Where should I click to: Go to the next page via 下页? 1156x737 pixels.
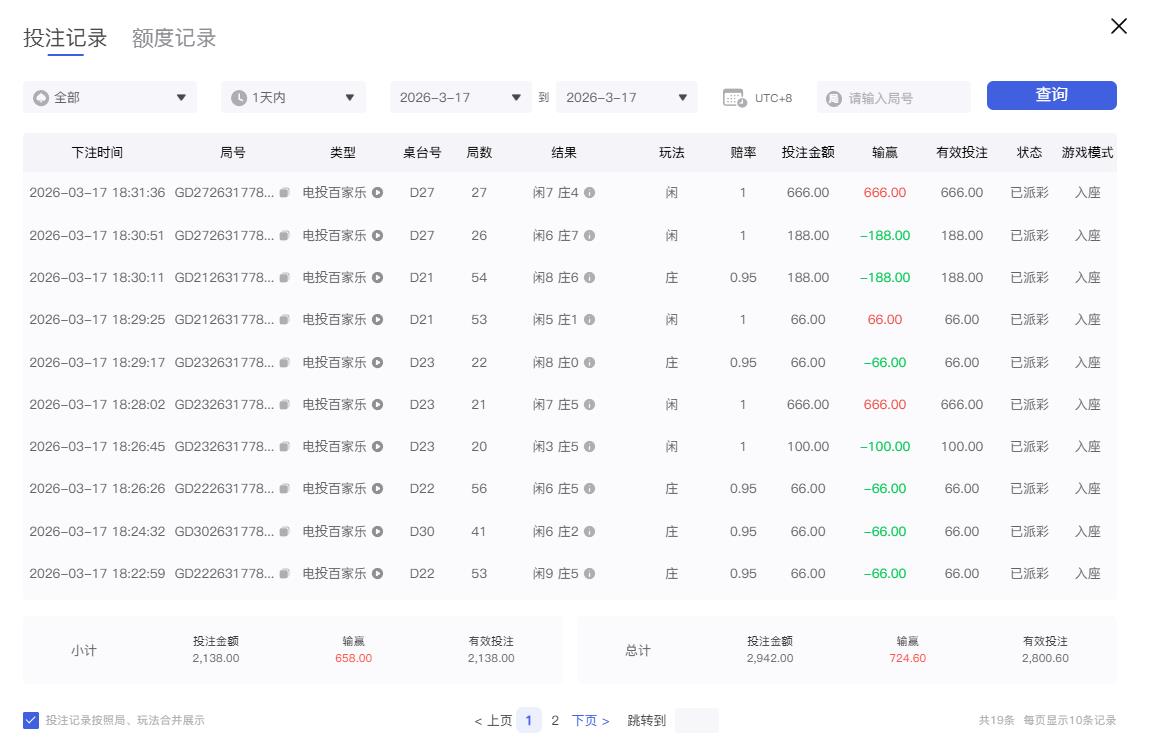point(588,719)
